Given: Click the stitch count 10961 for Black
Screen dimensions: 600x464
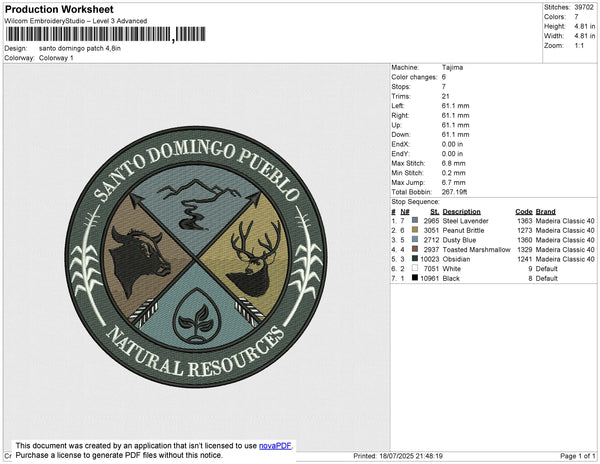Looking at the screenshot, I should point(429,278).
